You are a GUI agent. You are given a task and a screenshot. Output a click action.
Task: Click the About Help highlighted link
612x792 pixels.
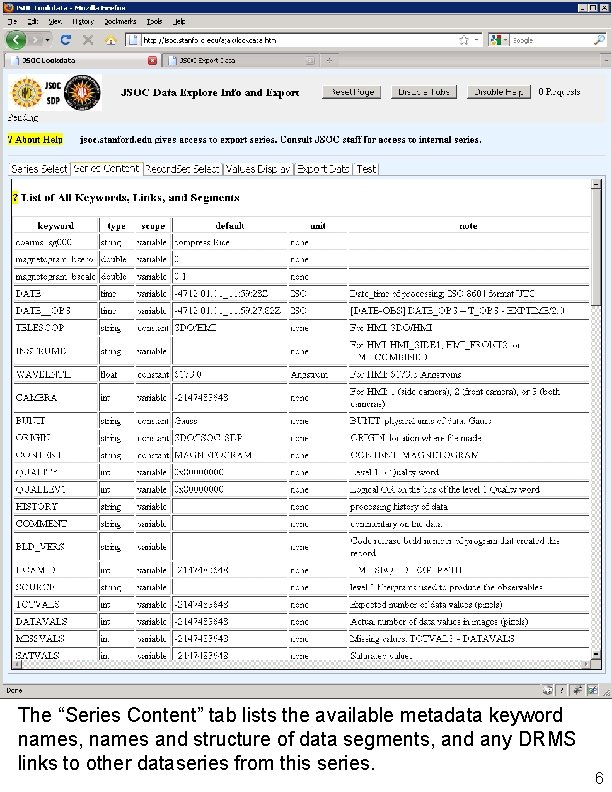point(35,140)
